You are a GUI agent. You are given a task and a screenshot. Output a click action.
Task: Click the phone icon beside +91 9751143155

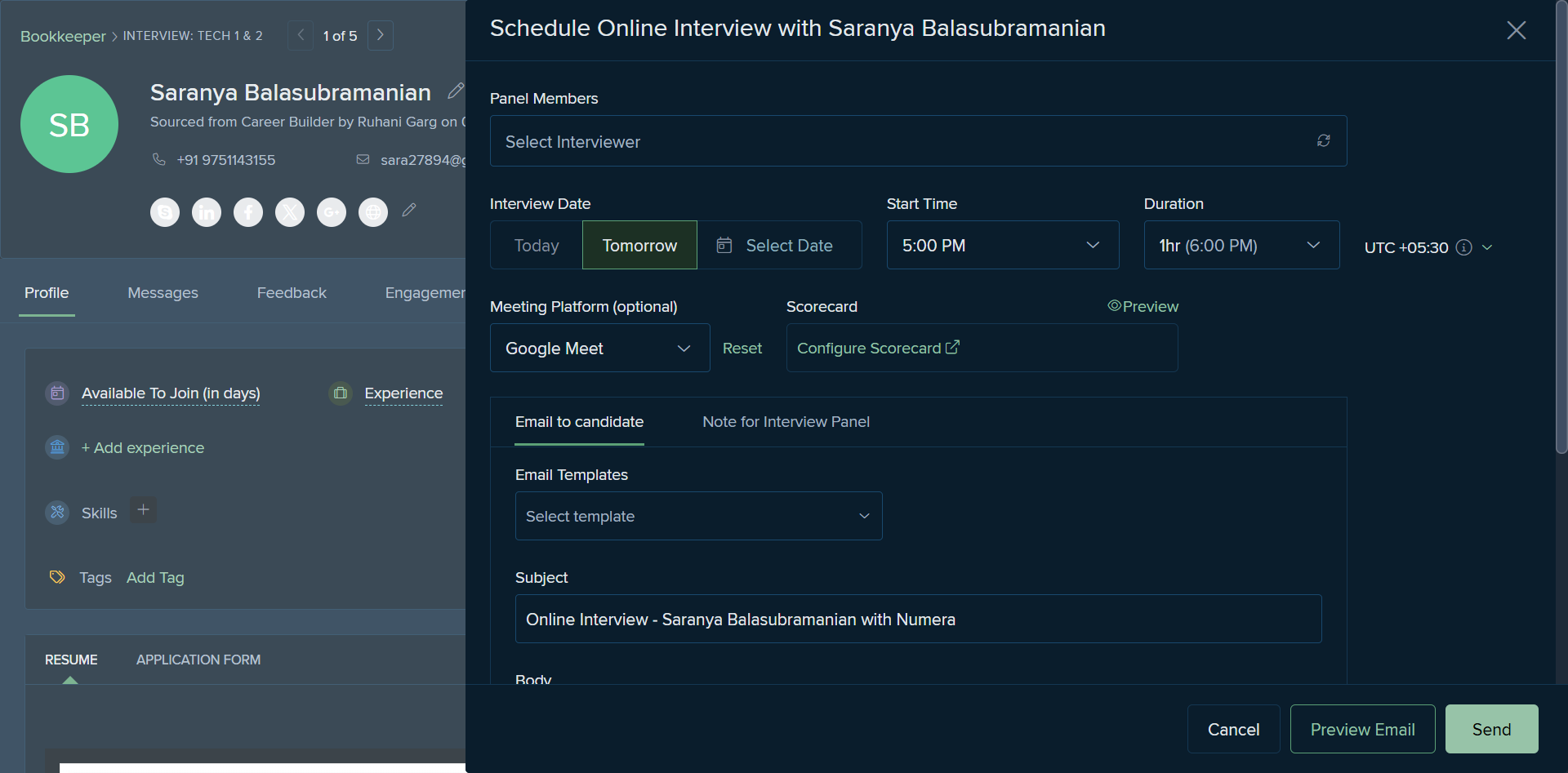[159, 159]
